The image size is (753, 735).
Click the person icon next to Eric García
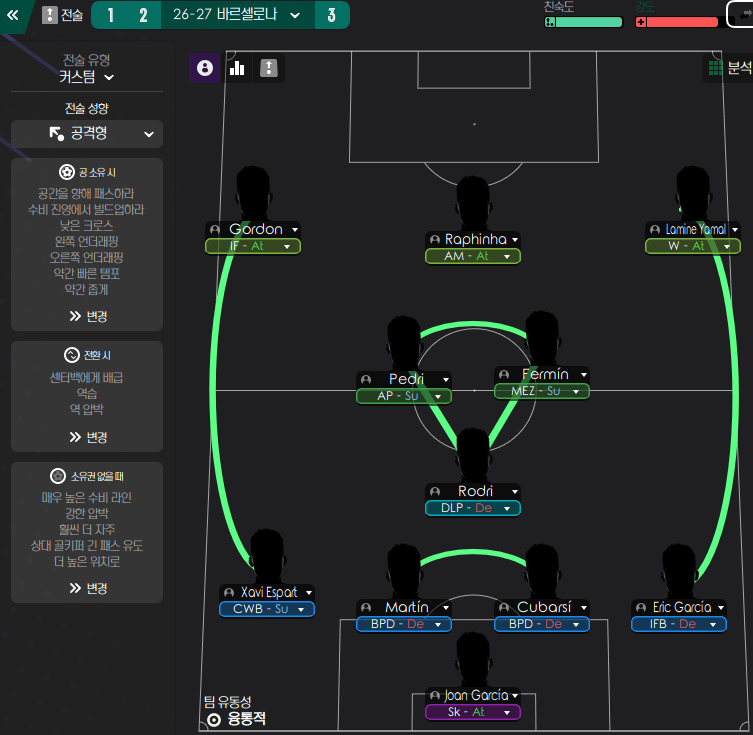(x=641, y=607)
